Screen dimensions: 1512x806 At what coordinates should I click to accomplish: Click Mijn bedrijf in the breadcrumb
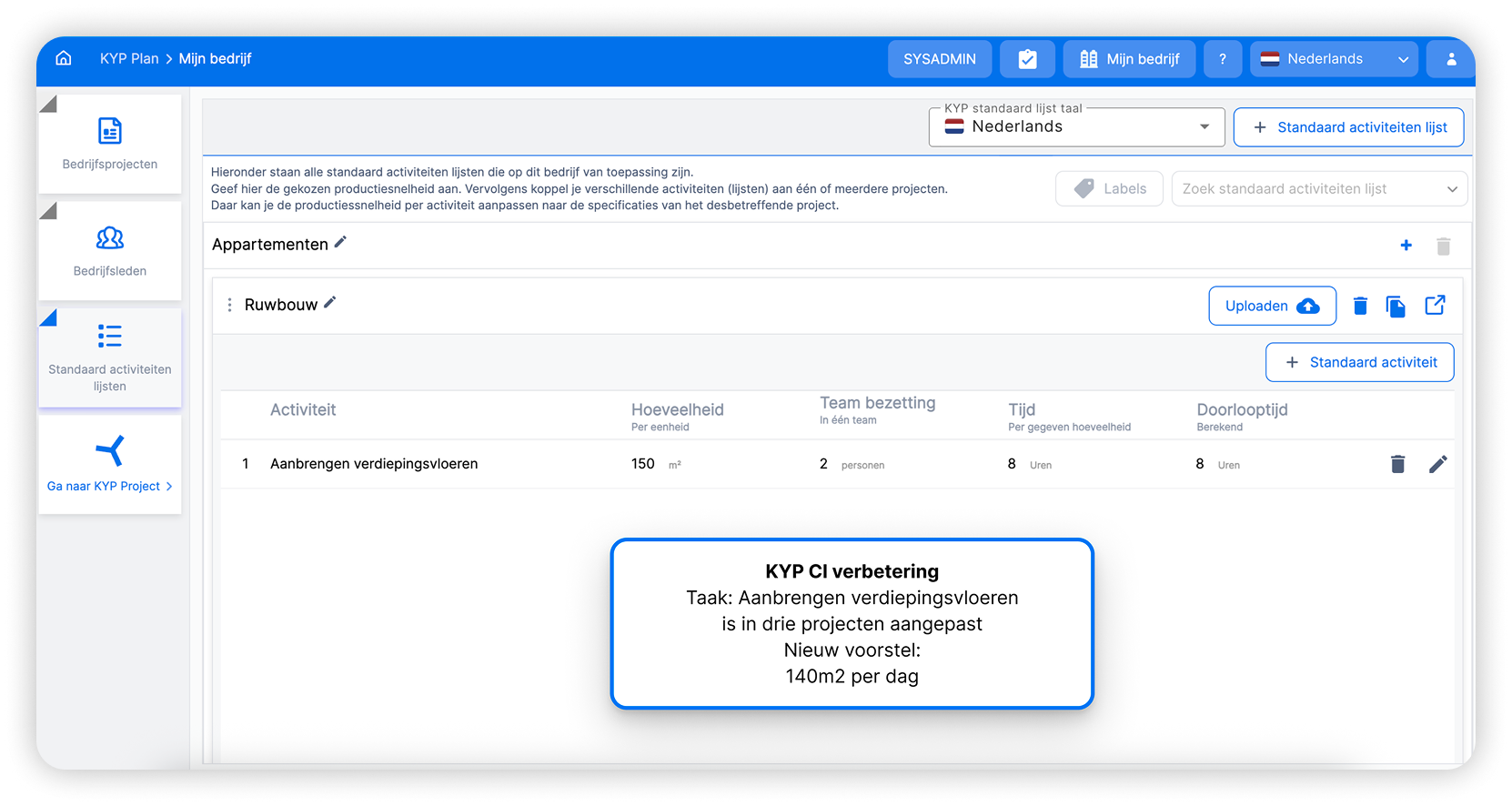tap(215, 58)
